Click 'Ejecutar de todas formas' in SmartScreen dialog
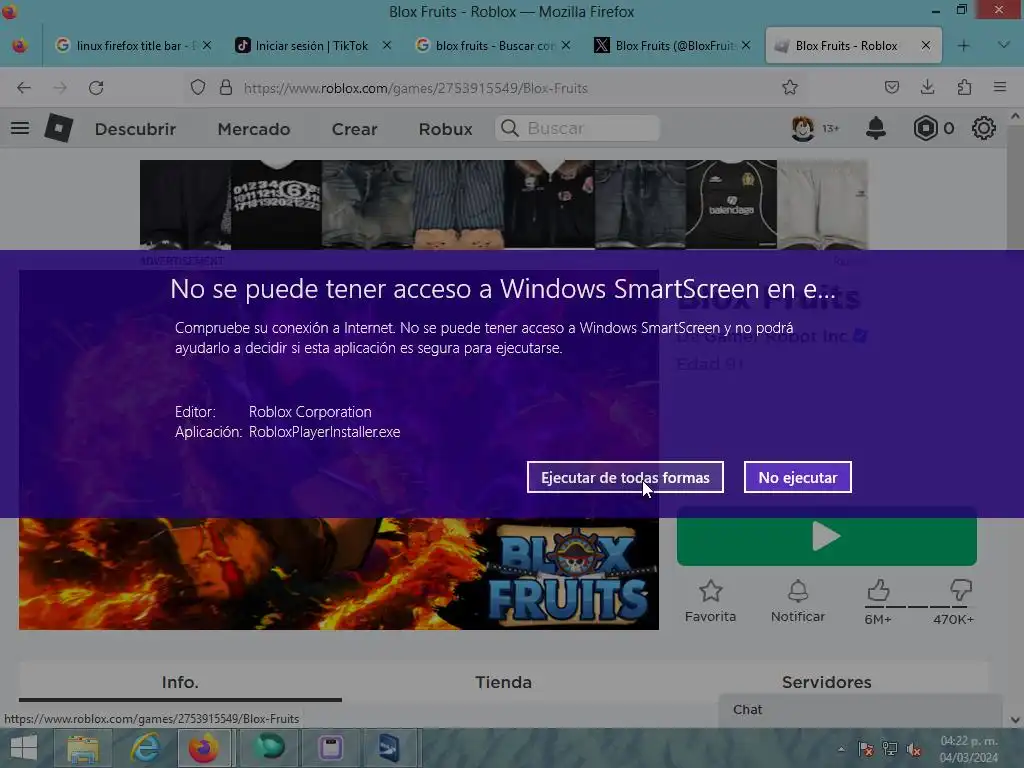 (625, 477)
